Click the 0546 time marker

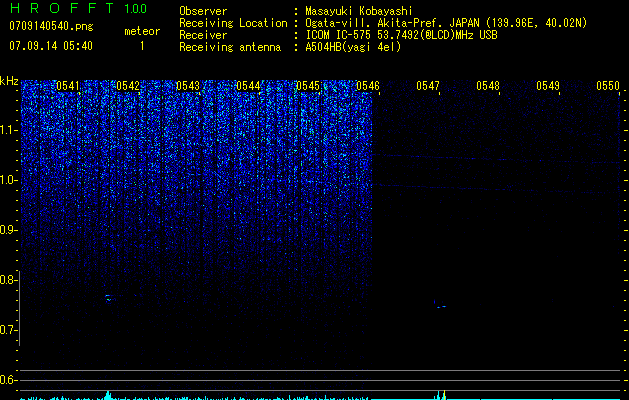point(368,86)
